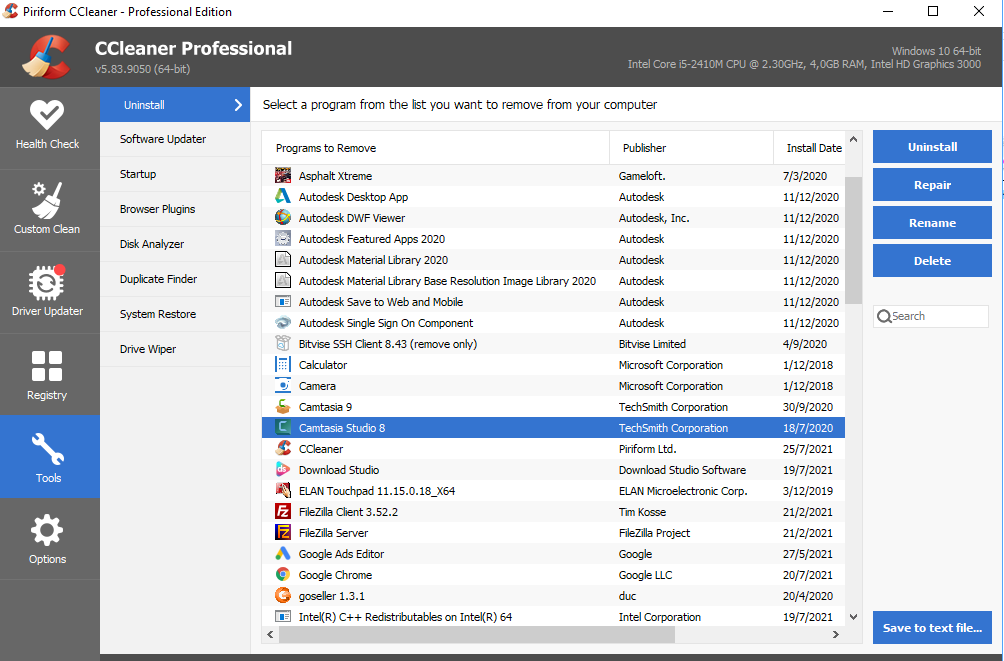Click the CCleaner program row icon
This screenshot has height=661, width=1004.
point(282,449)
